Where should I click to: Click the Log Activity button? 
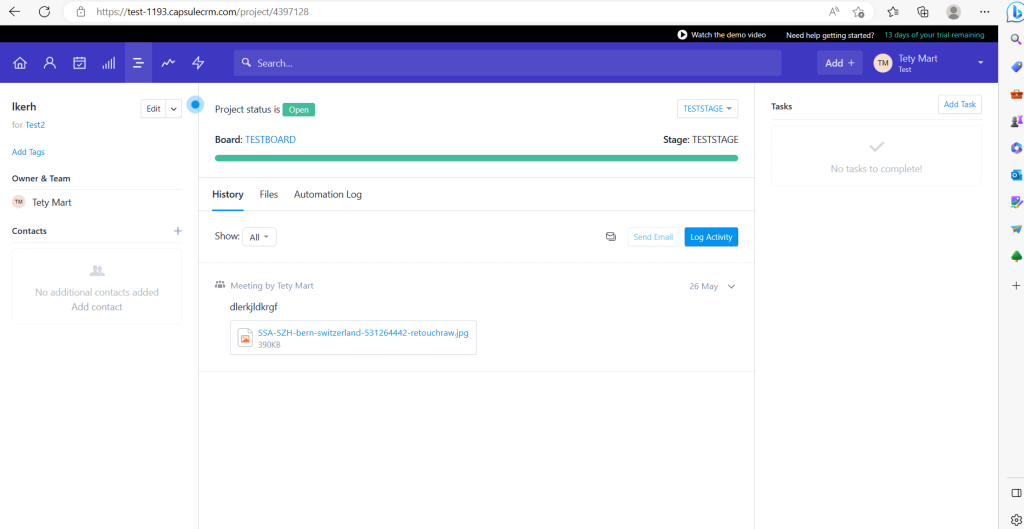click(x=711, y=236)
